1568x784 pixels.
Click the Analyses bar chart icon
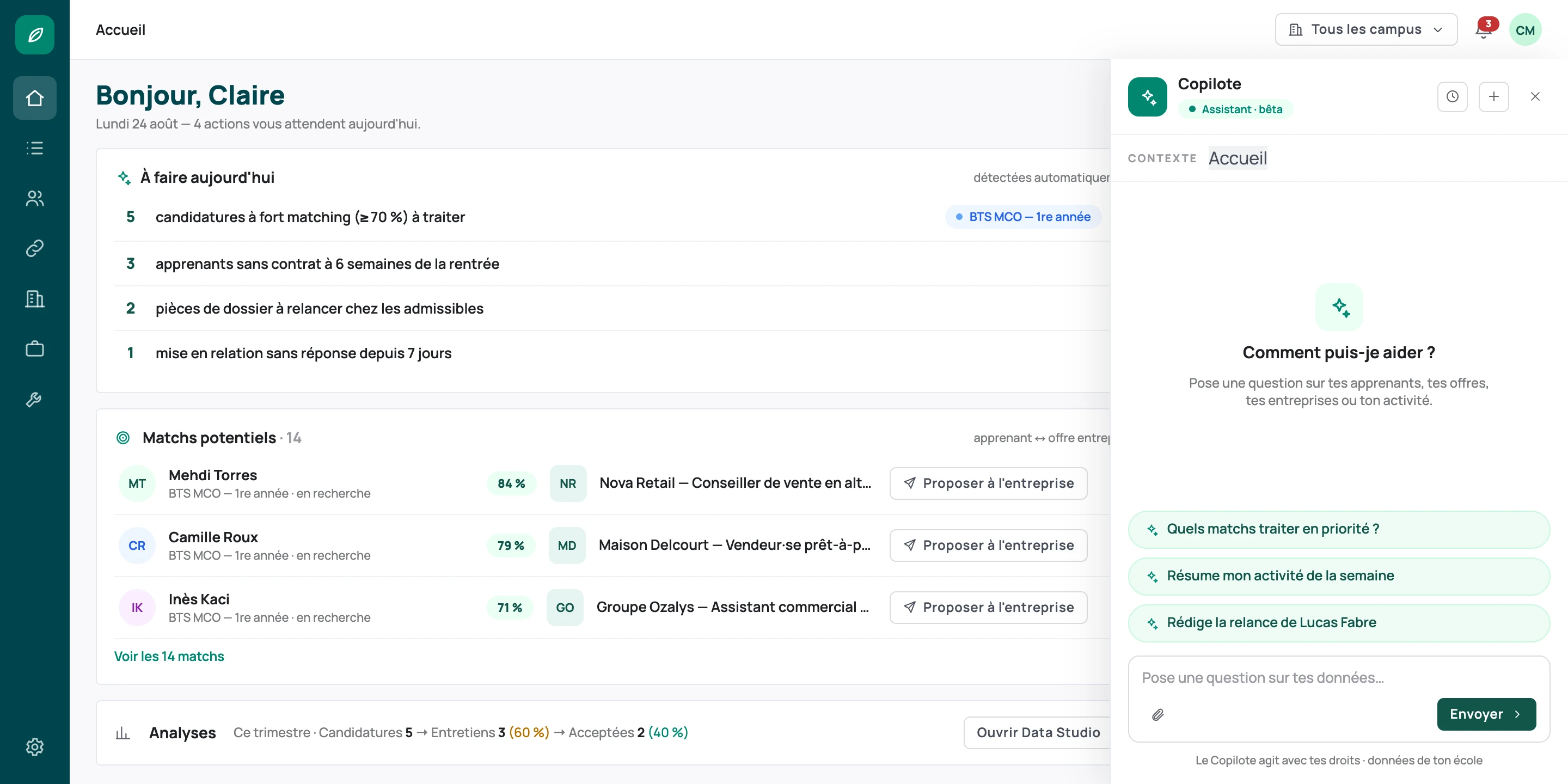click(123, 733)
